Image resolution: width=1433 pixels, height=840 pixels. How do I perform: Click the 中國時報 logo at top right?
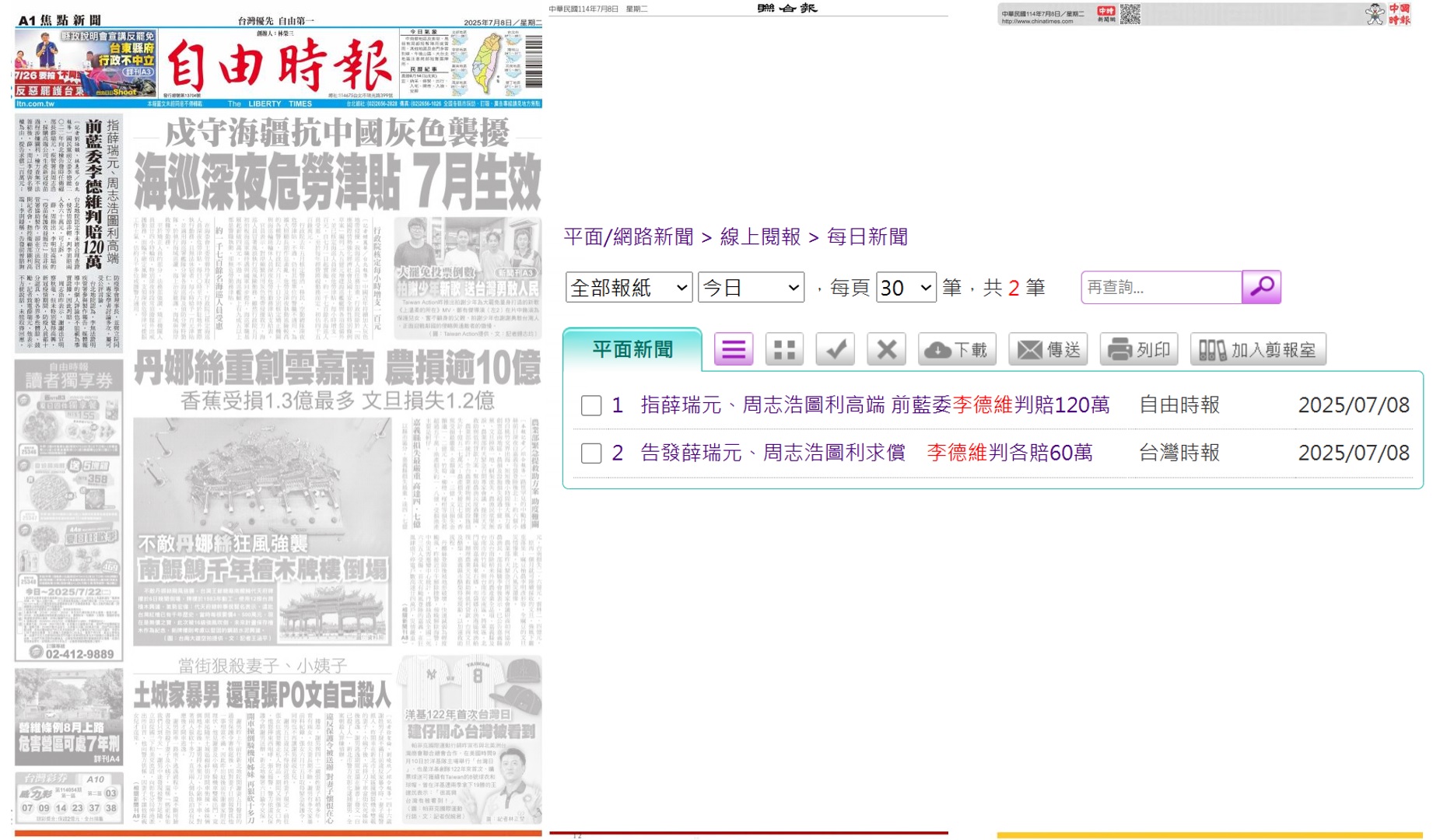(1400, 14)
